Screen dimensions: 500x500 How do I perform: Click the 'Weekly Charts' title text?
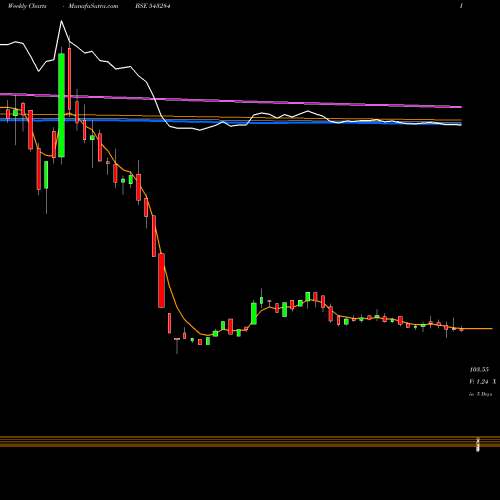tap(27, 6)
